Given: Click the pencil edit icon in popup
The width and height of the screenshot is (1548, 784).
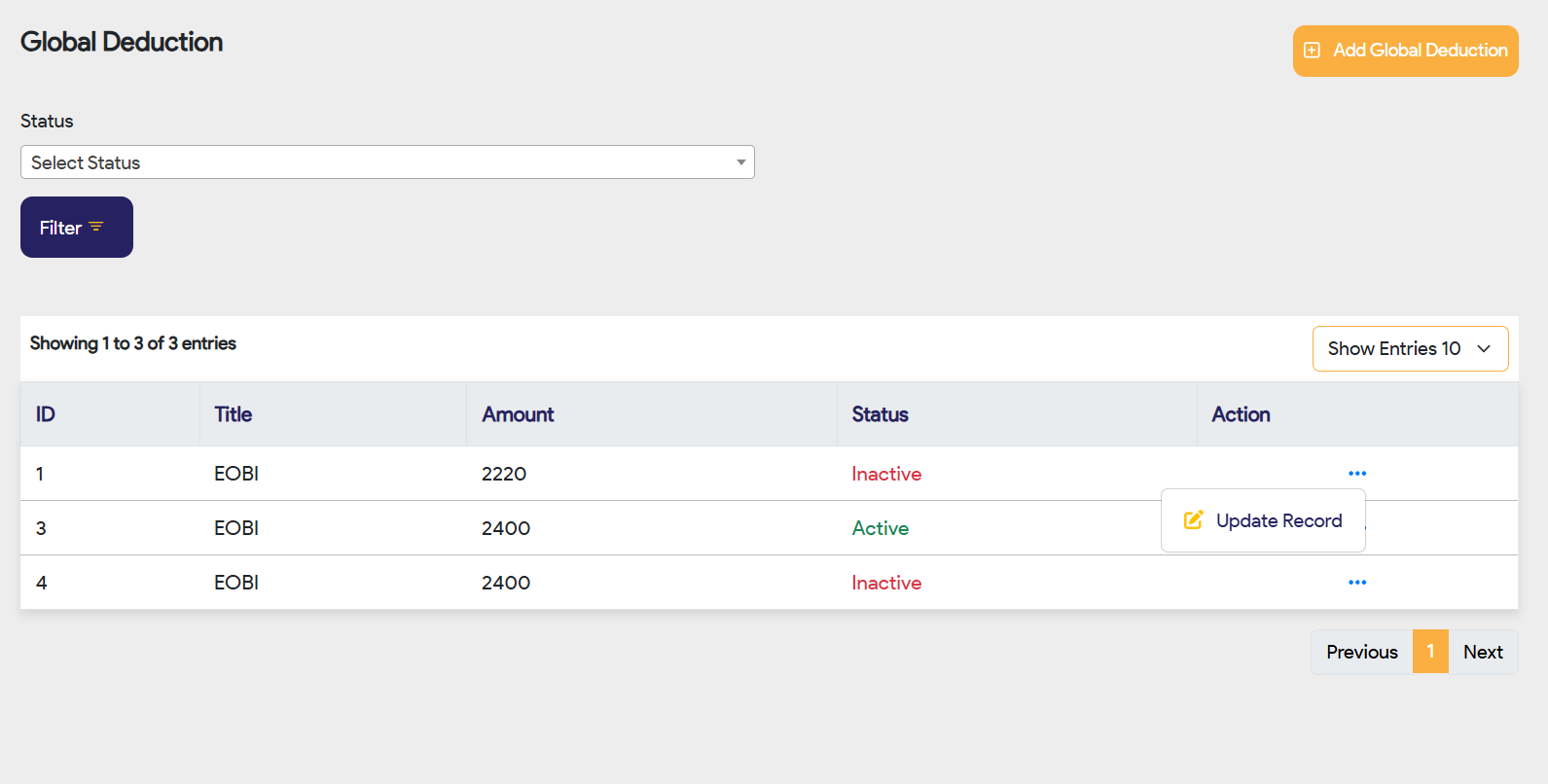Looking at the screenshot, I should [1193, 520].
